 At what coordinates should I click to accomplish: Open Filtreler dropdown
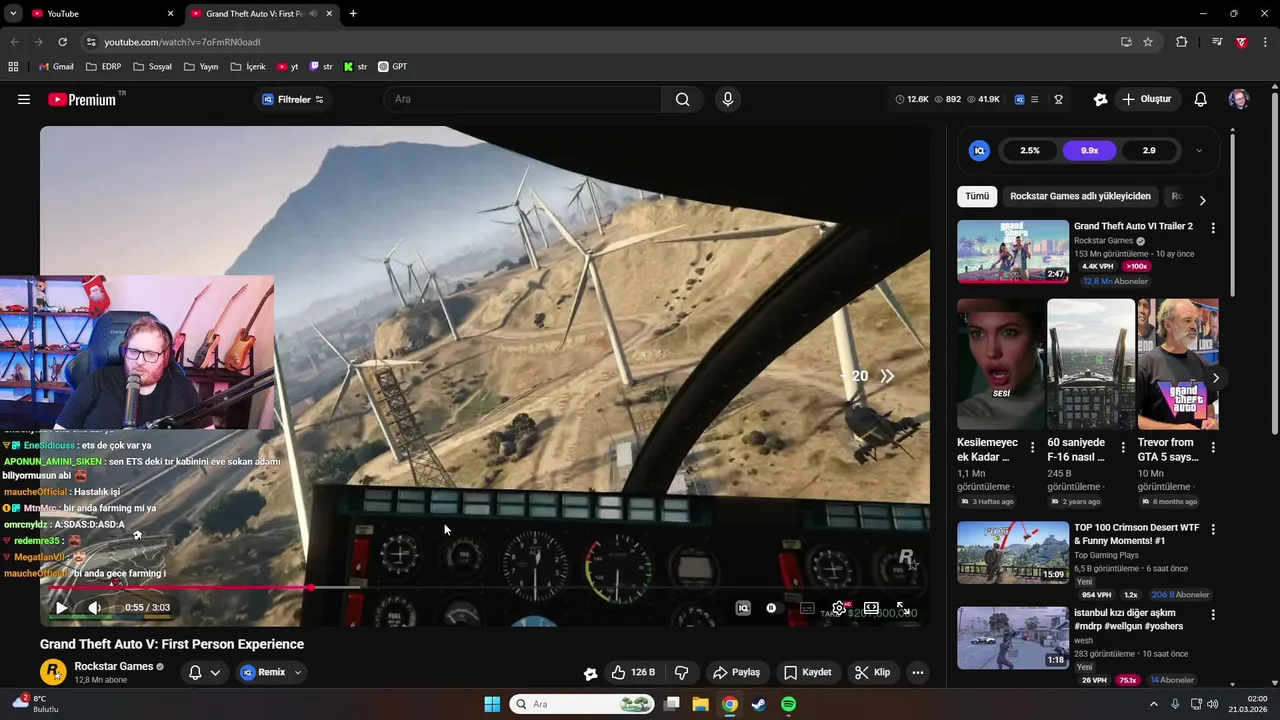293,99
